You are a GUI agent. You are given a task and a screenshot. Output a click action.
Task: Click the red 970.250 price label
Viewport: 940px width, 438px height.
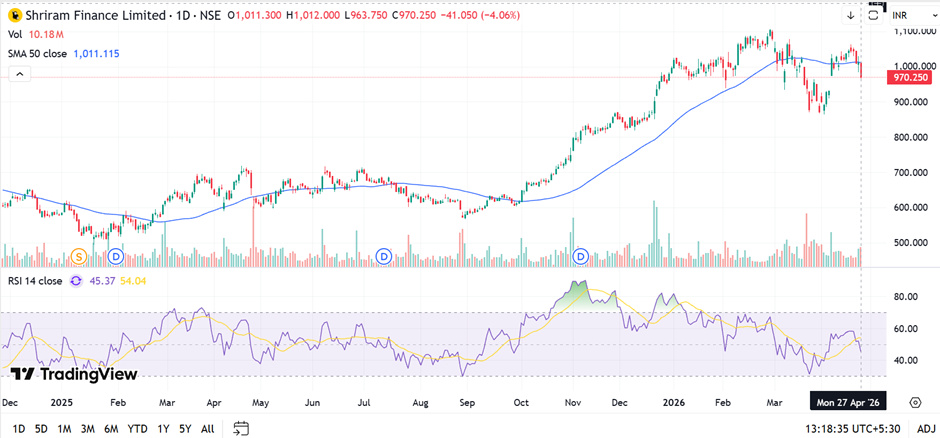point(912,77)
